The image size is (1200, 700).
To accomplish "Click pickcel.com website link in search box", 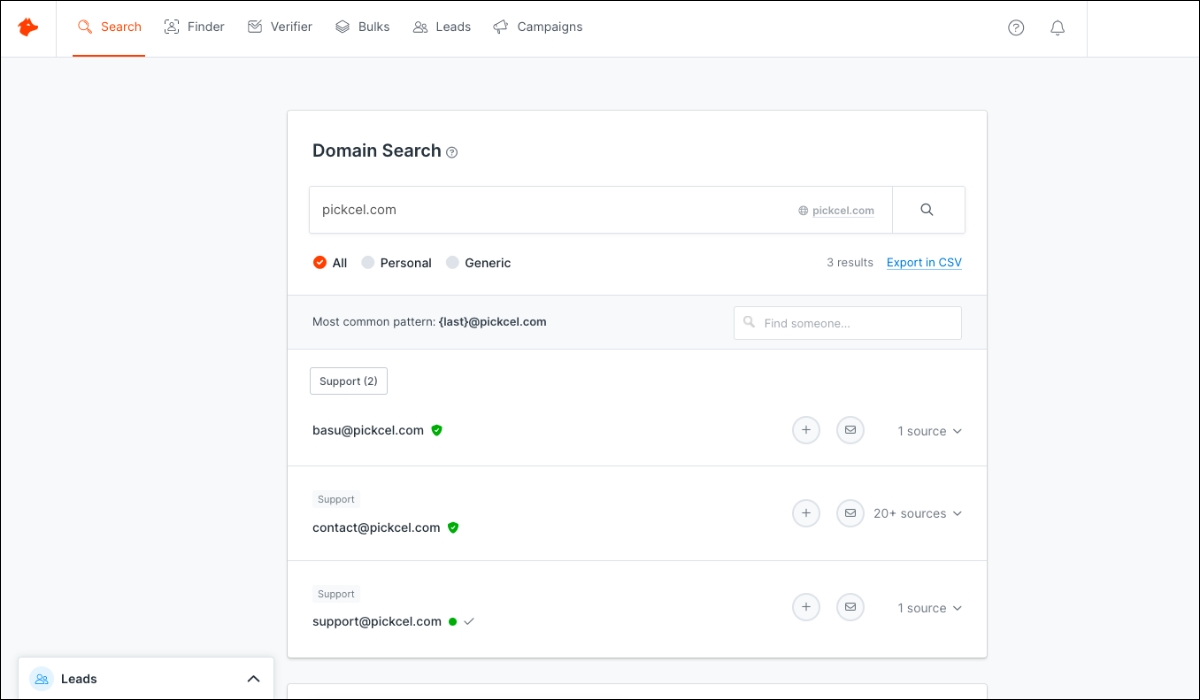I will point(836,211).
